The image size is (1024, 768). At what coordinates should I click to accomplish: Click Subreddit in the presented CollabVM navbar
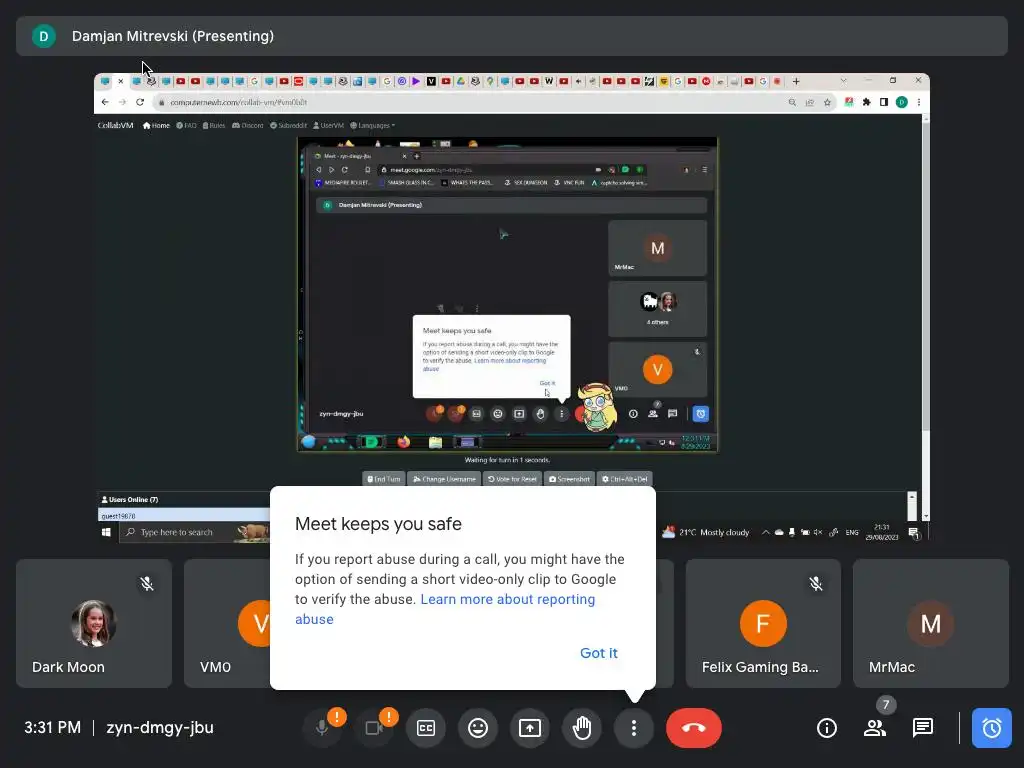288,125
